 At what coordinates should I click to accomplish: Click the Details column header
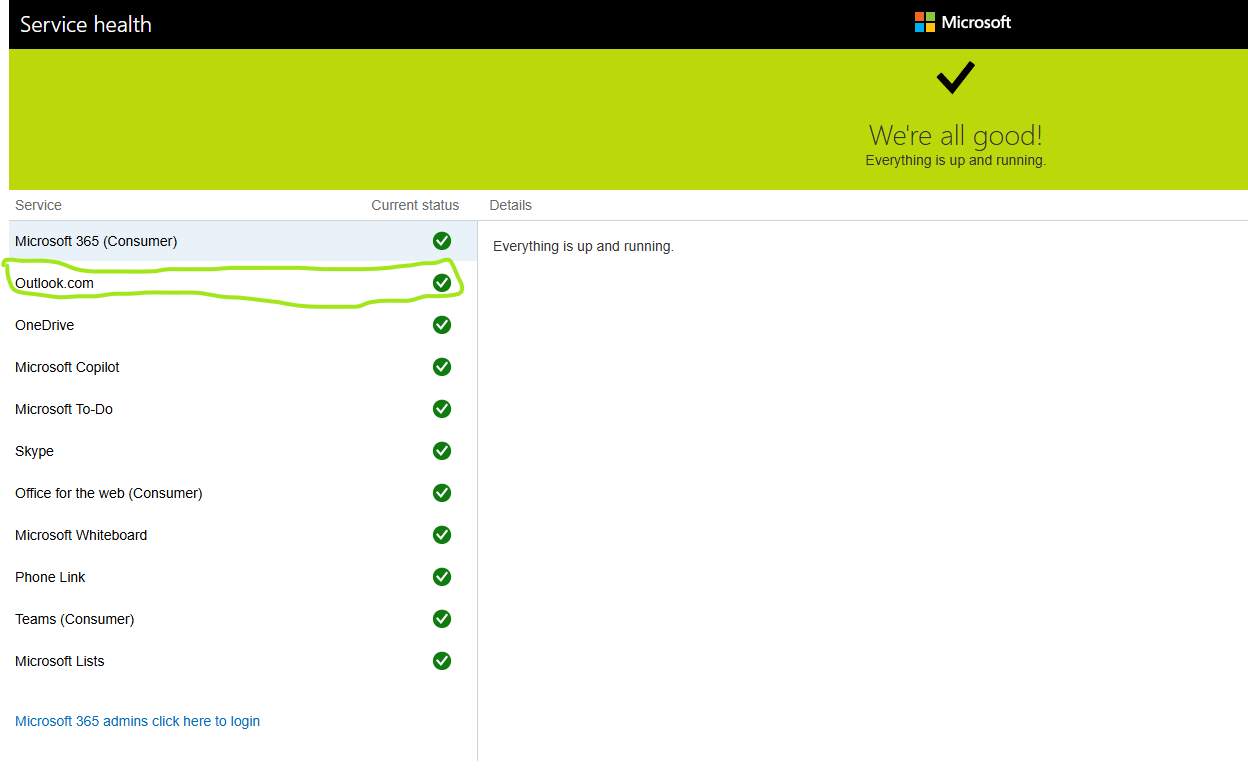510,205
